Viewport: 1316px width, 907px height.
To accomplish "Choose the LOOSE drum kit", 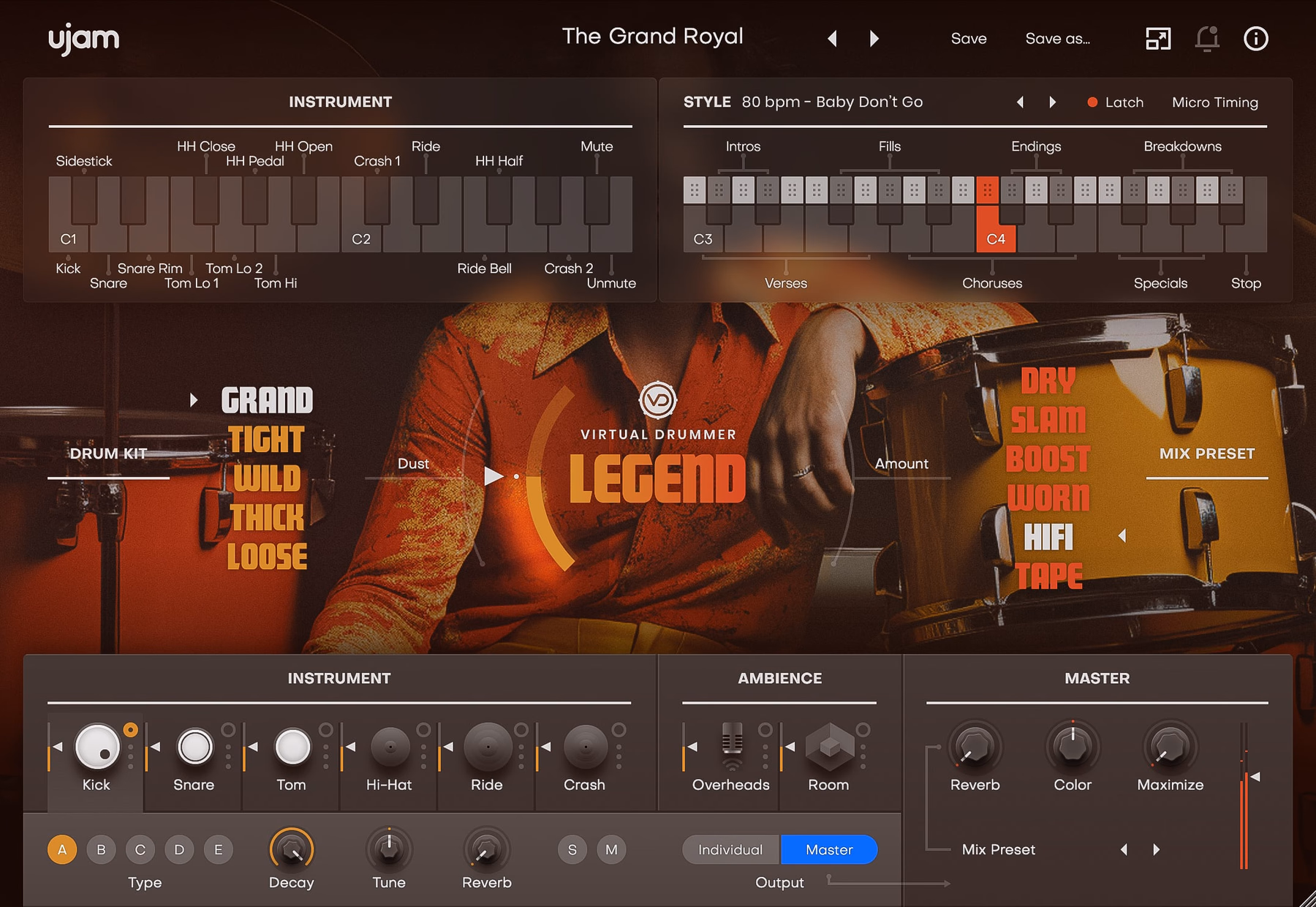I will 267,557.
